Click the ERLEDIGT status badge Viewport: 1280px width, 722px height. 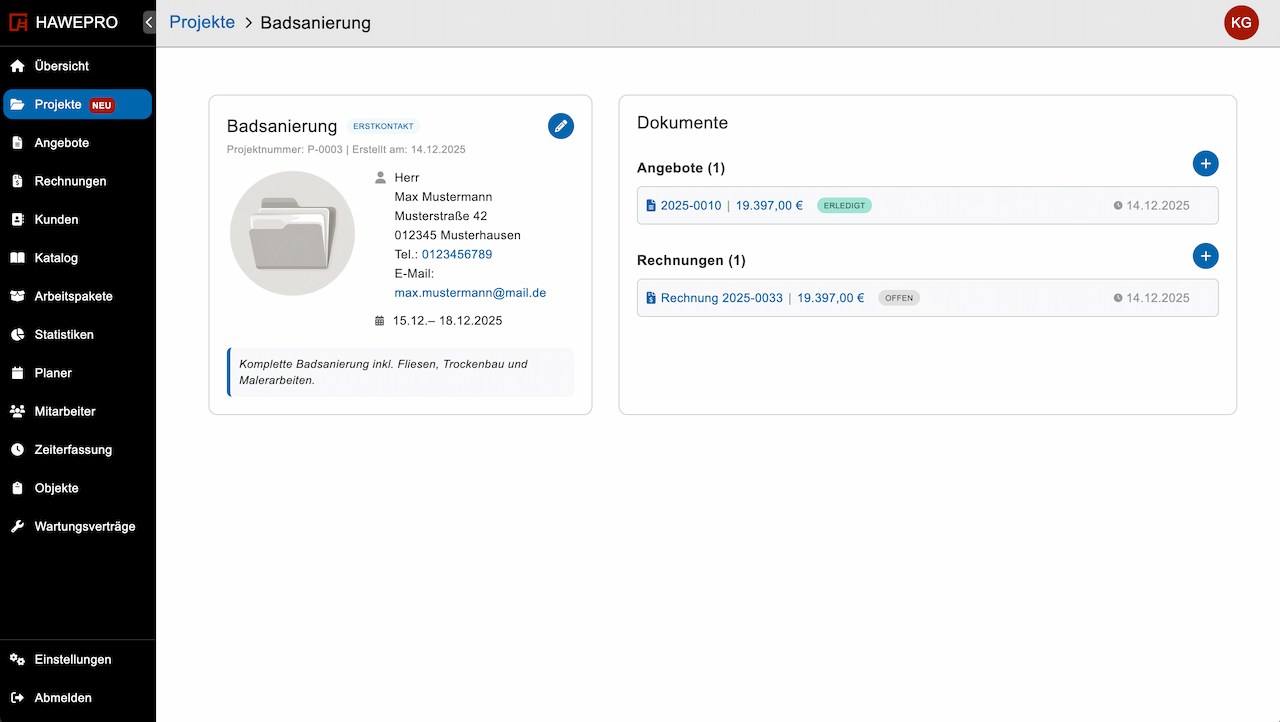tap(844, 205)
